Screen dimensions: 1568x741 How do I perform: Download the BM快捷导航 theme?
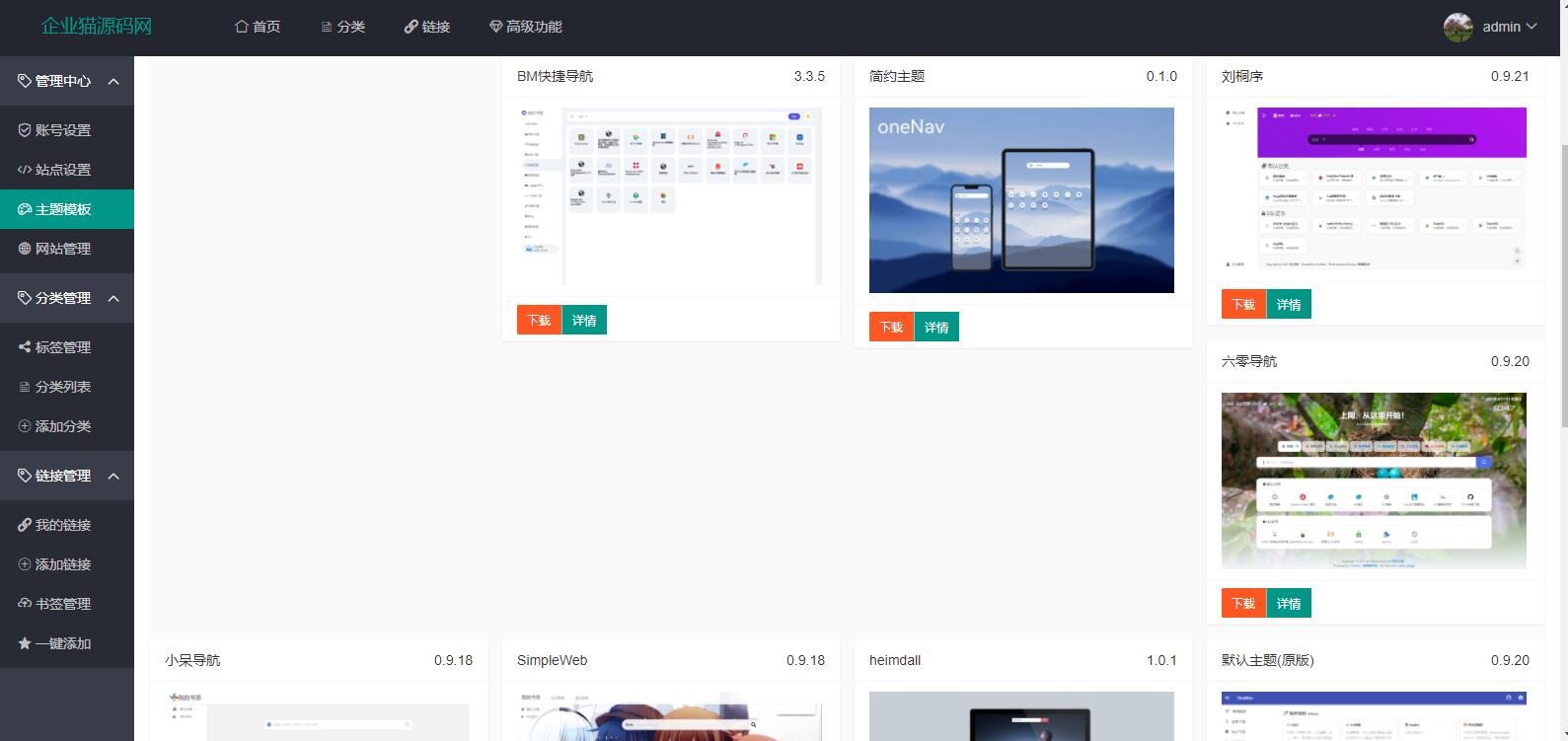(539, 320)
